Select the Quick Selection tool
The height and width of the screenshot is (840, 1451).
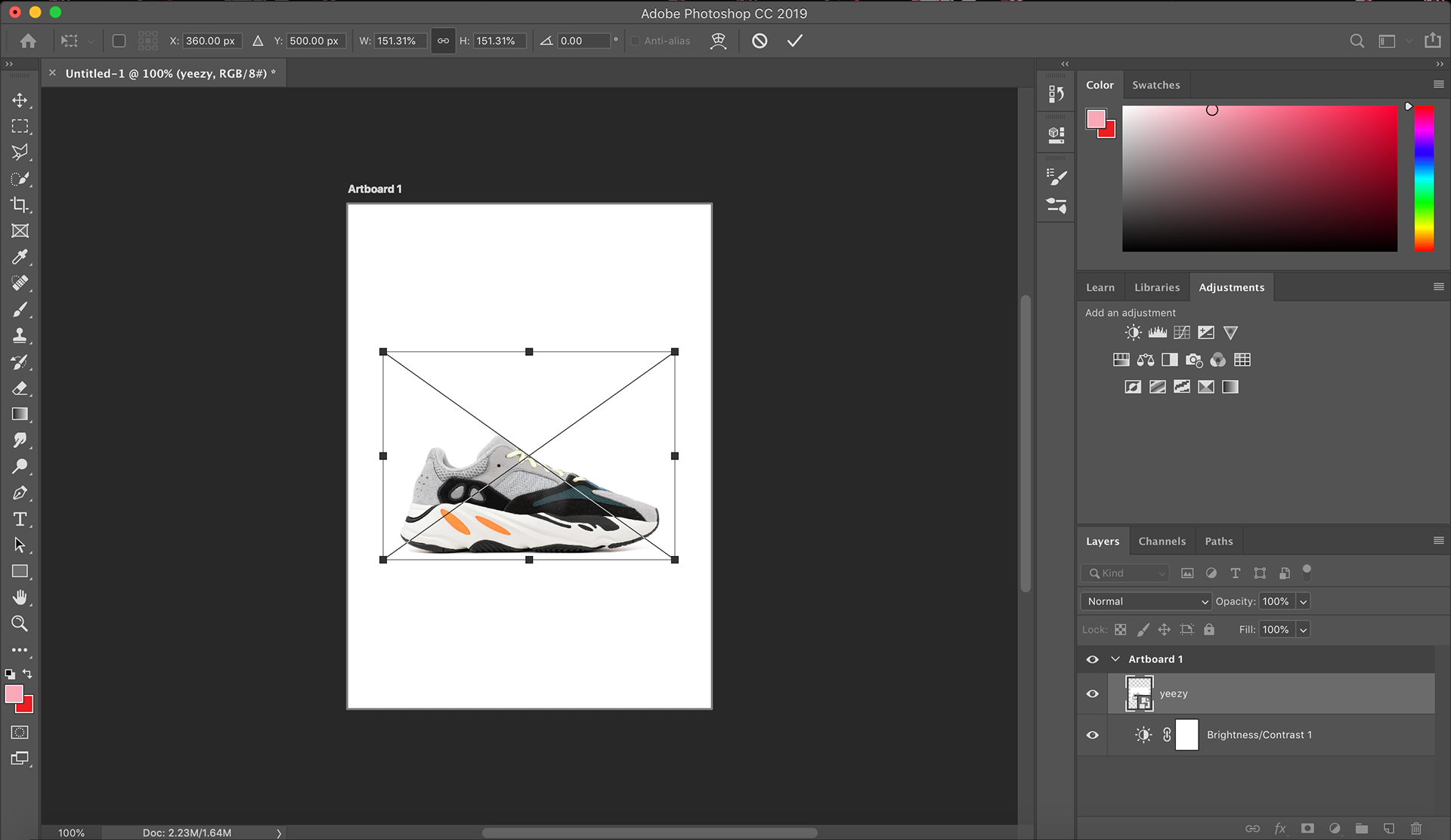coord(20,179)
